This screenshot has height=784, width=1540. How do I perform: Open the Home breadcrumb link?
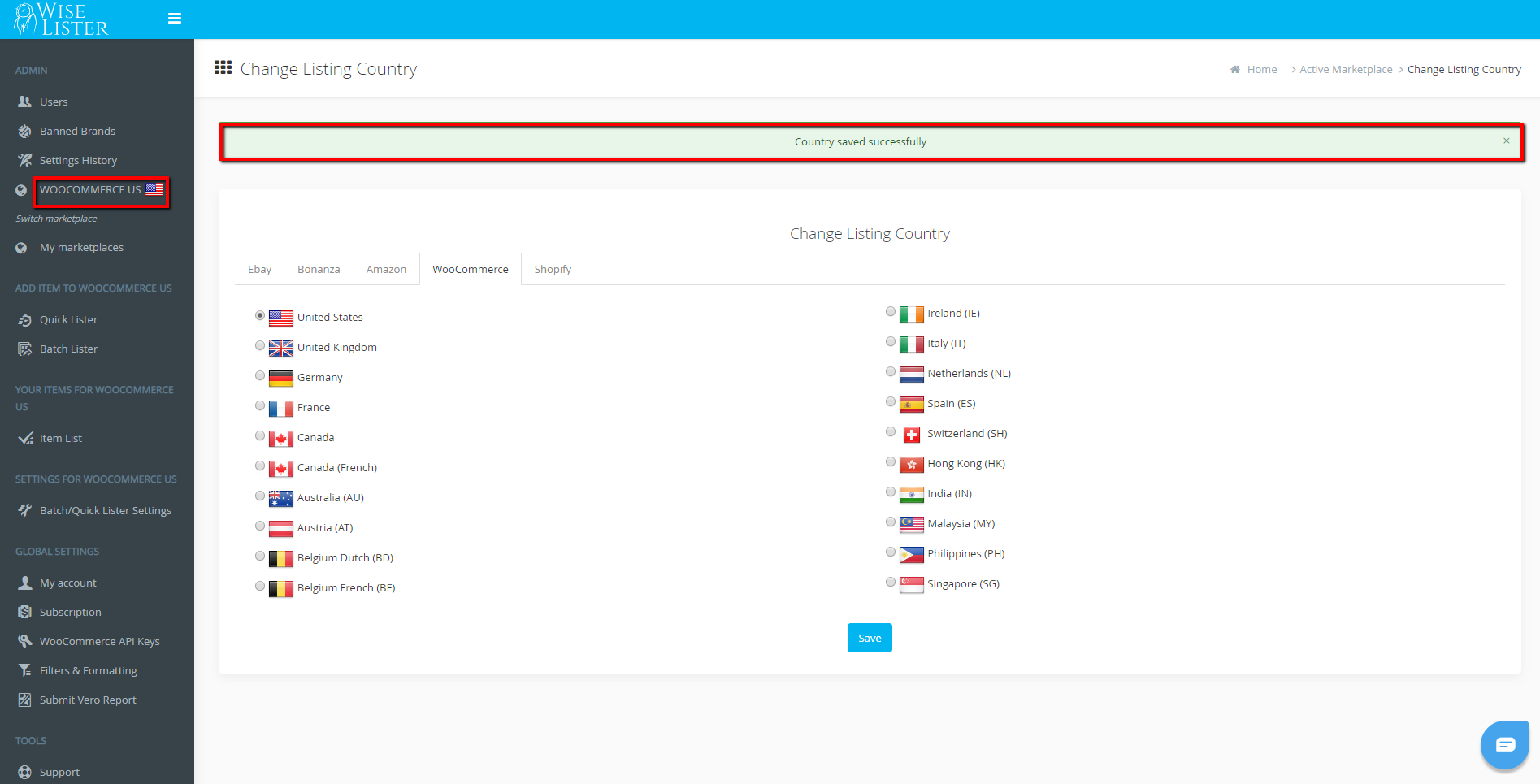[1262, 70]
